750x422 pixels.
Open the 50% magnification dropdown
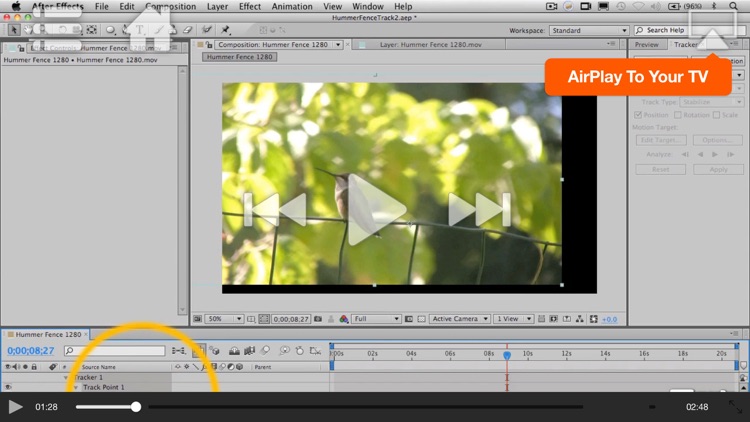tap(224, 319)
